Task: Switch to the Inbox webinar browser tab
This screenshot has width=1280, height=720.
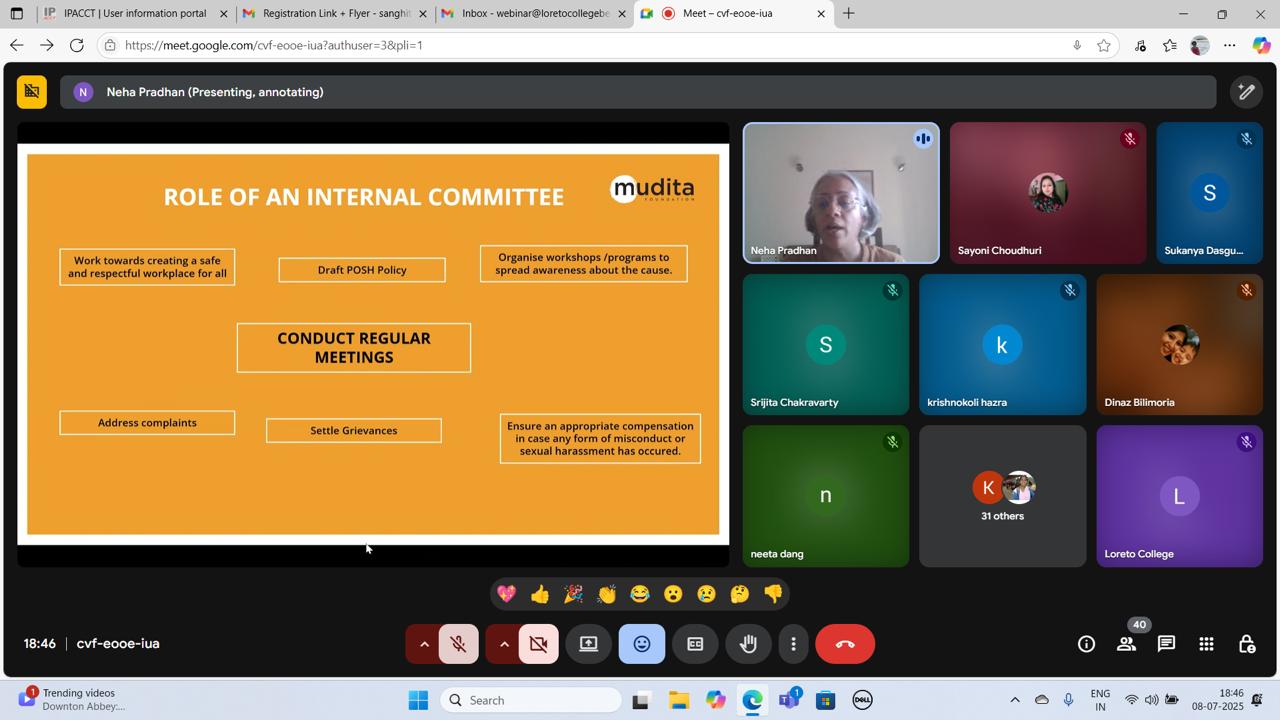Action: click(x=534, y=14)
